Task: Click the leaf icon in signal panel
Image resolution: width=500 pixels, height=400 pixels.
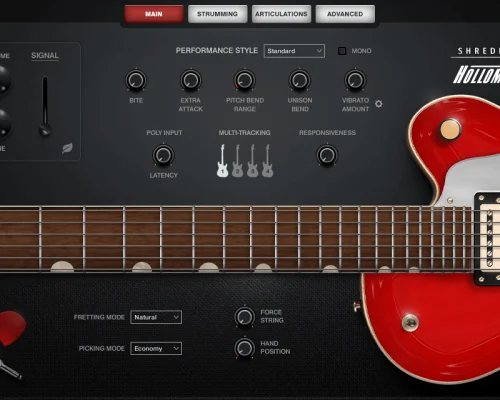Action: click(67, 148)
